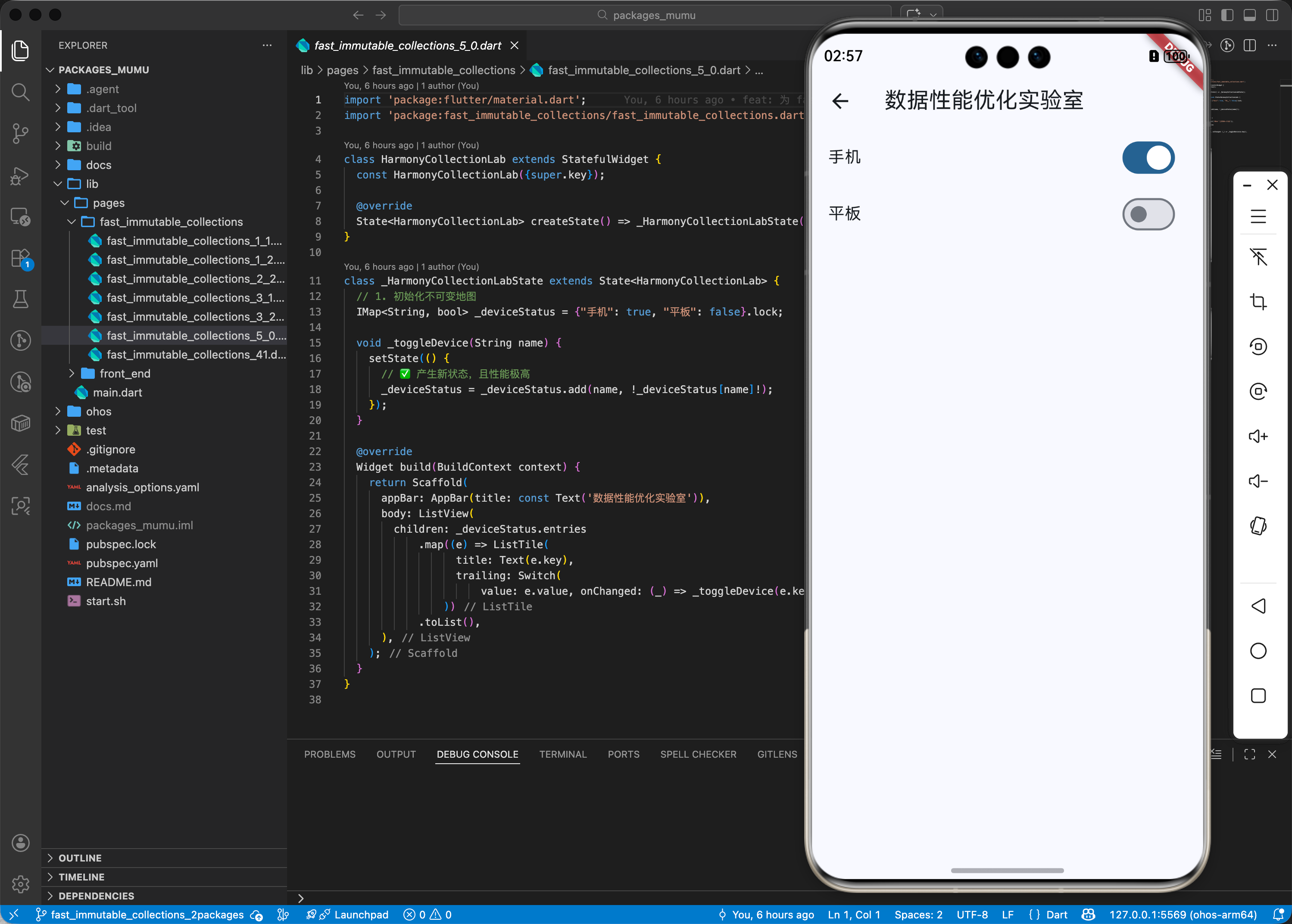Screen dimensions: 1292x924
Task: Click the Launchpad status bar button
Action: point(361,915)
